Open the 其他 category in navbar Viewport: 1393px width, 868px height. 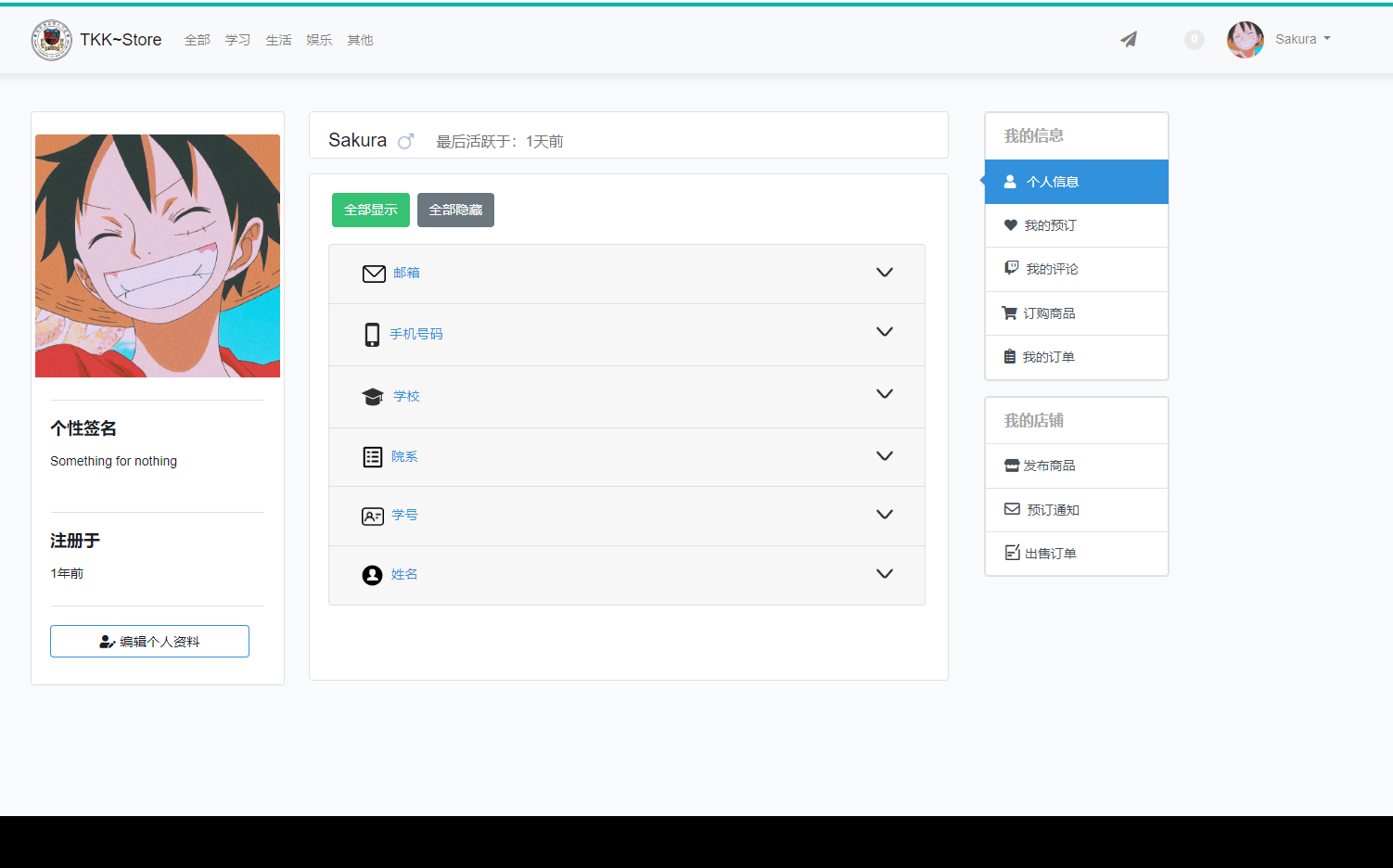(361, 40)
